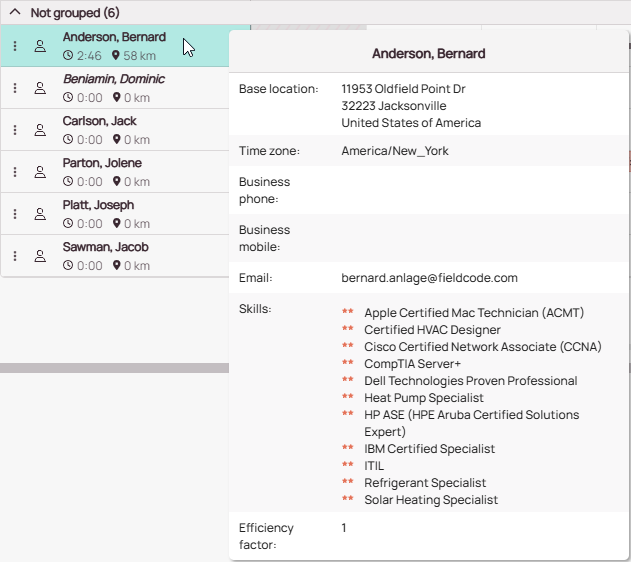The height and width of the screenshot is (562, 631).
Task: Select engineer Sawman, Jacob in the list
Action: [115, 256]
